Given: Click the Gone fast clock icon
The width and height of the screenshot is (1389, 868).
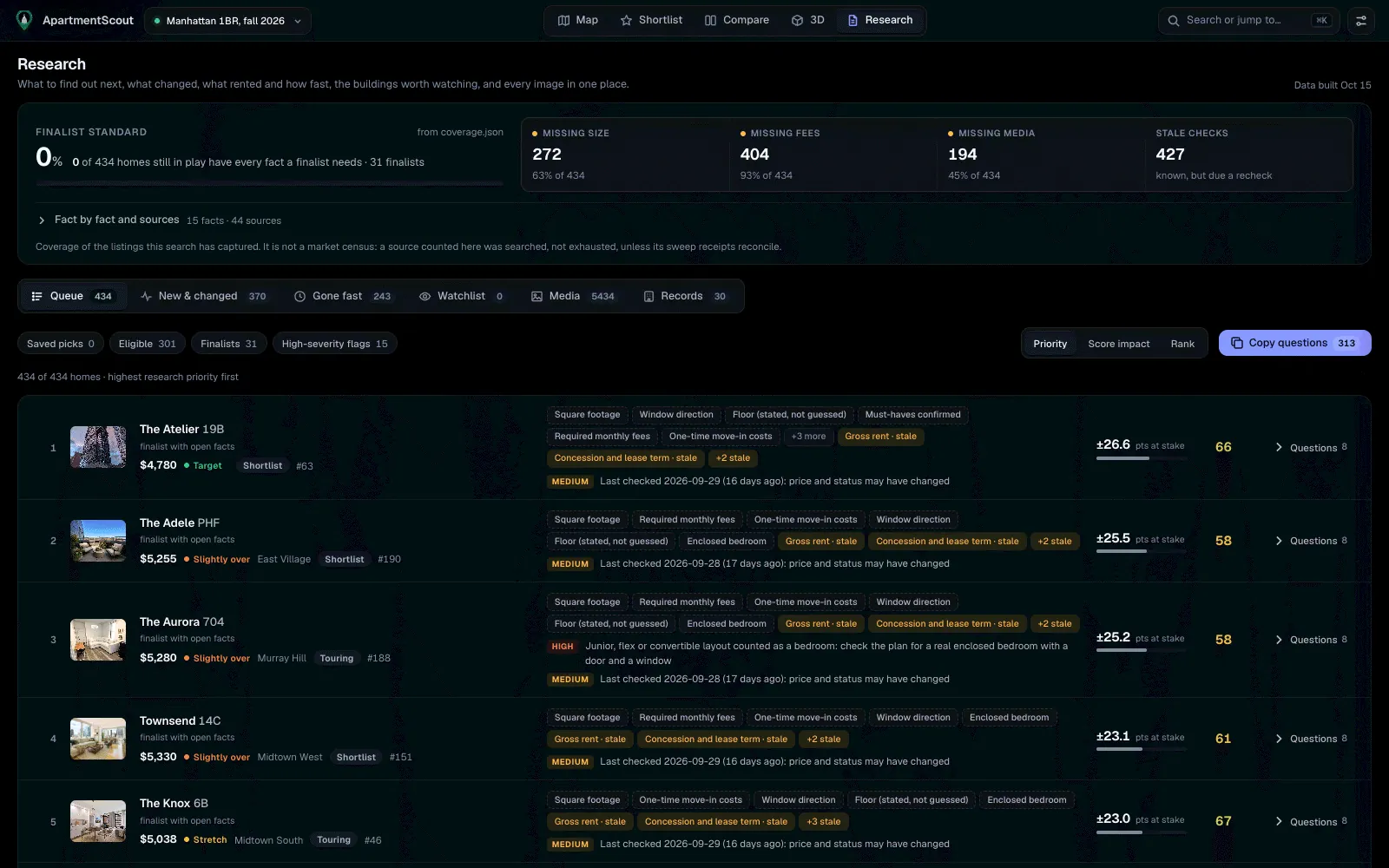Looking at the screenshot, I should point(300,296).
